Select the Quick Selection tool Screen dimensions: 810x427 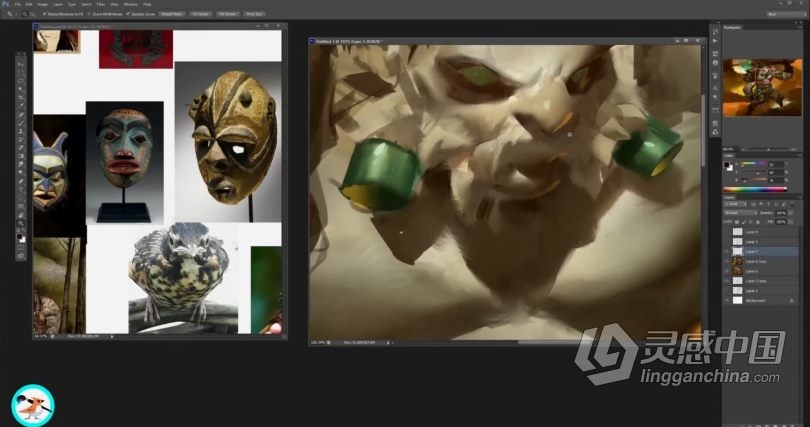pyautogui.click(x=21, y=89)
